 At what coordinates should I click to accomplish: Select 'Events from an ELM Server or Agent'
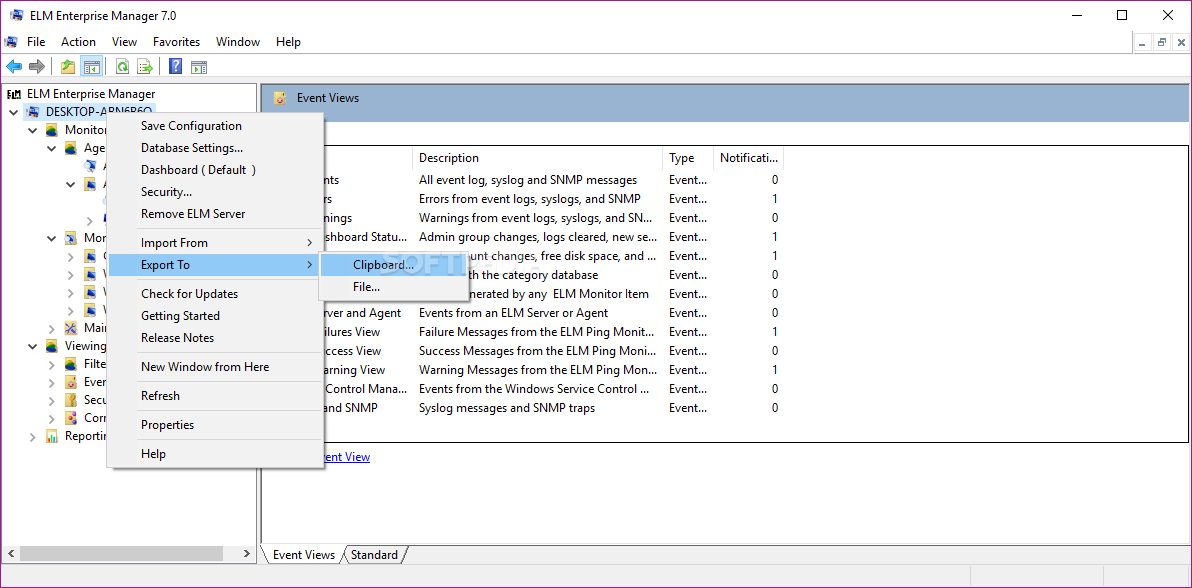click(514, 313)
